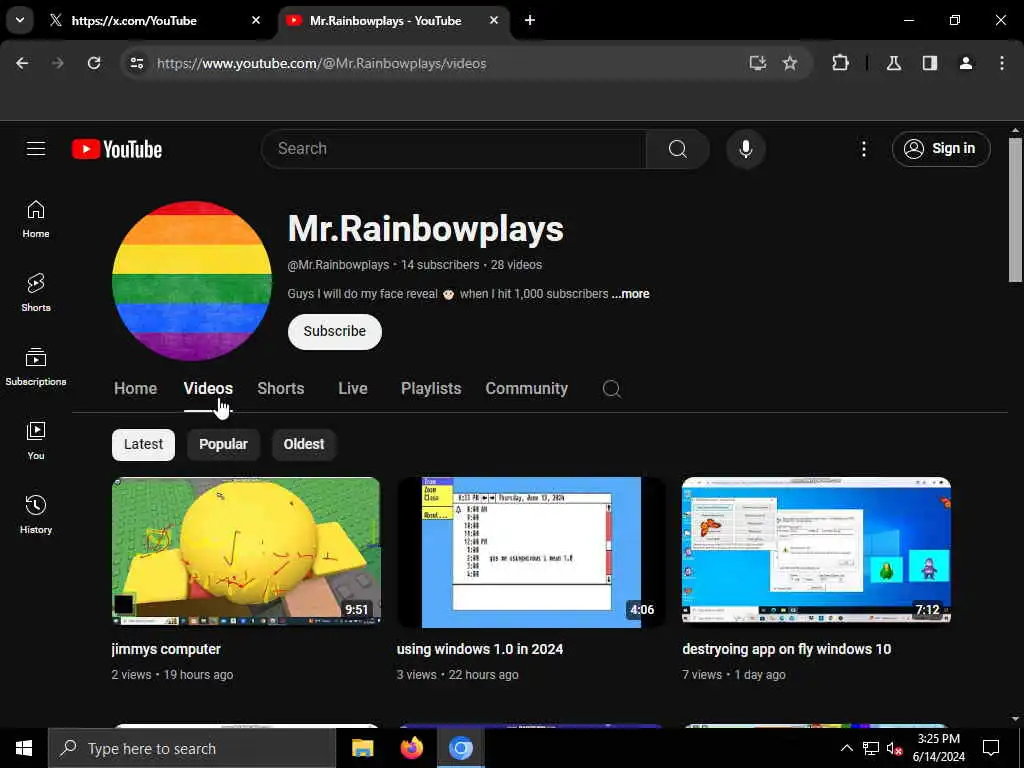Open the volume icon in system tray
This screenshot has width=1024, height=768.
click(x=894, y=748)
